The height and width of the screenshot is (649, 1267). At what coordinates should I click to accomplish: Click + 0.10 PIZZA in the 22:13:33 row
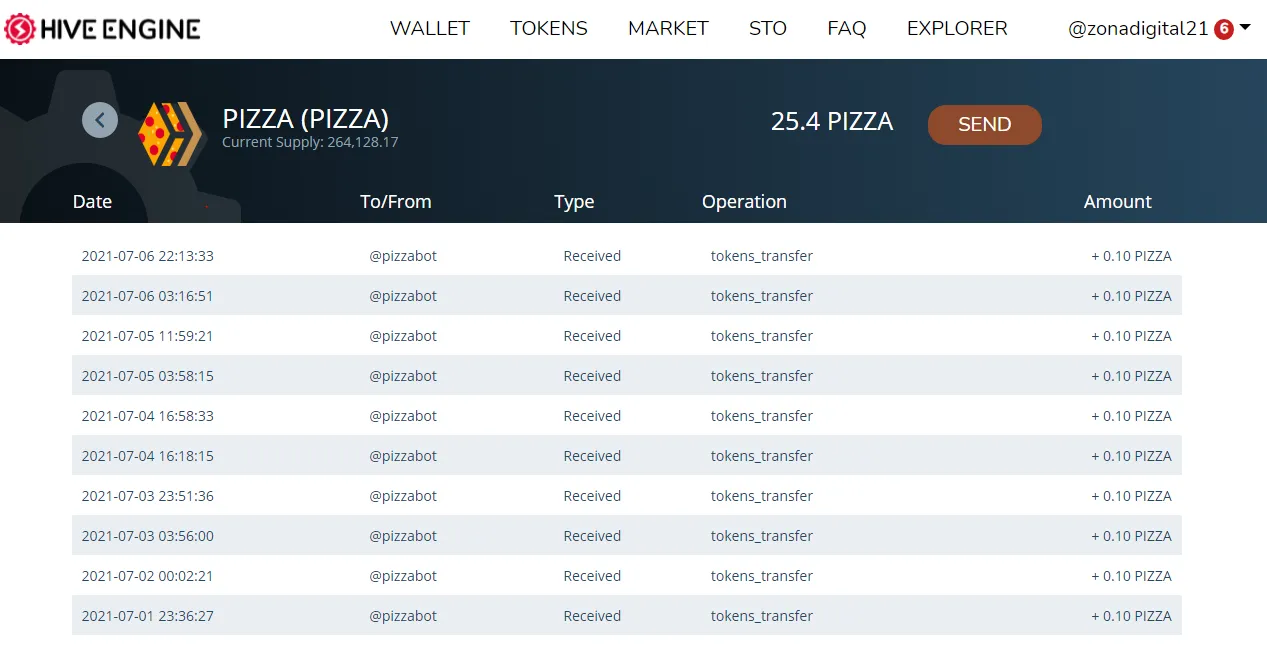click(1131, 256)
